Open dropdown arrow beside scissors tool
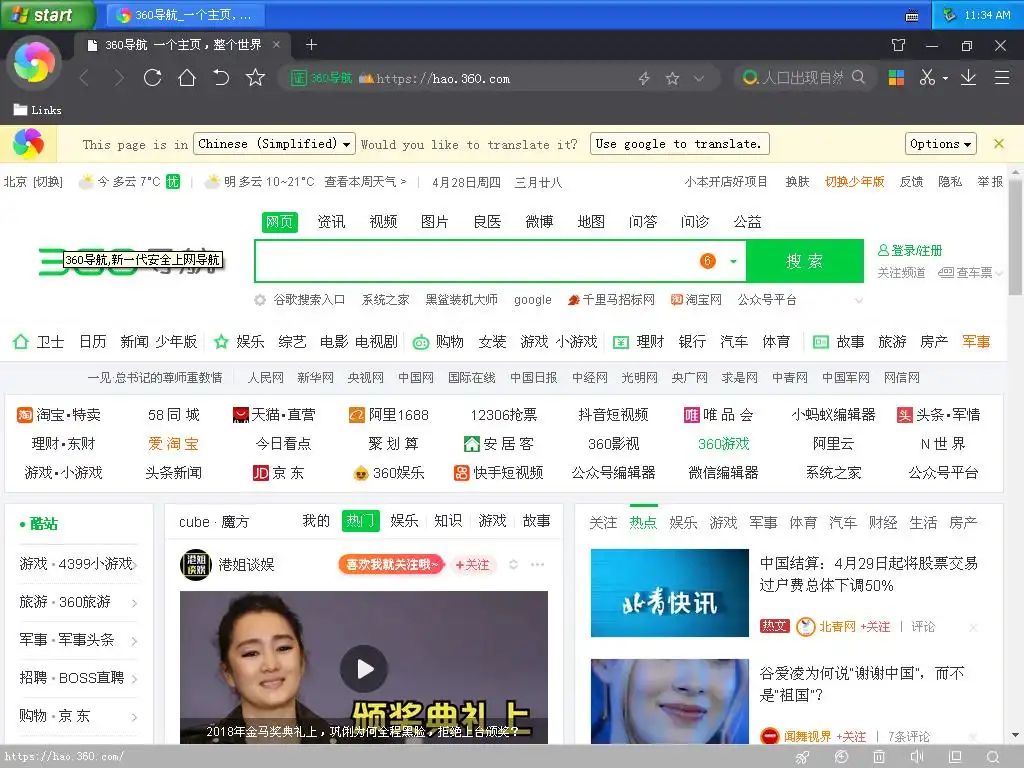1024x768 pixels. click(945, 78)
